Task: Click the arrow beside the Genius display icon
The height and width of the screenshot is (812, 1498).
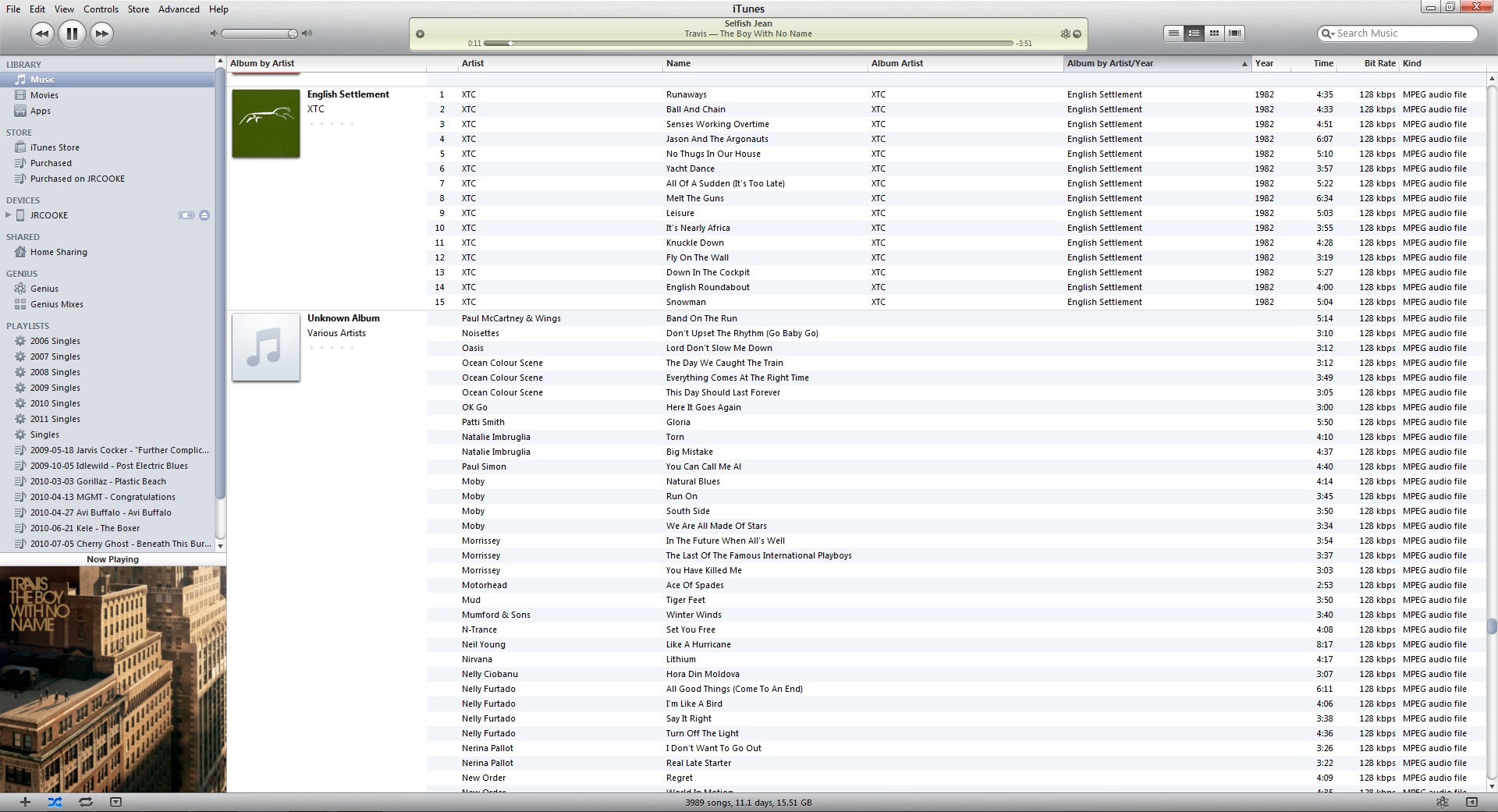Action: point(1077,34)
